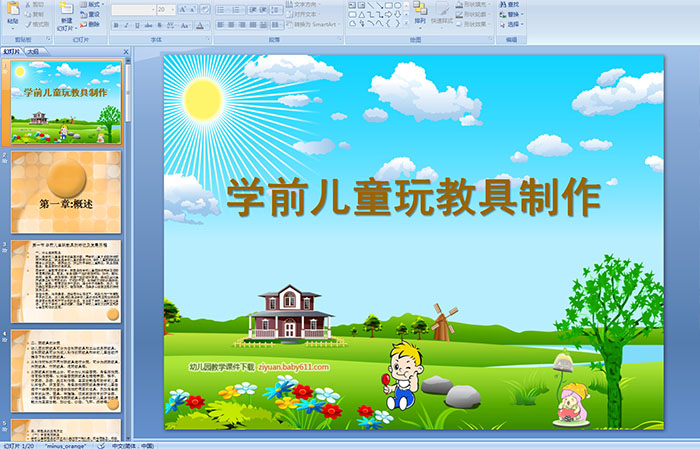This screenshot has width=700, height=449.
Task: Clear all formatting icon
Action: (205, 10)
